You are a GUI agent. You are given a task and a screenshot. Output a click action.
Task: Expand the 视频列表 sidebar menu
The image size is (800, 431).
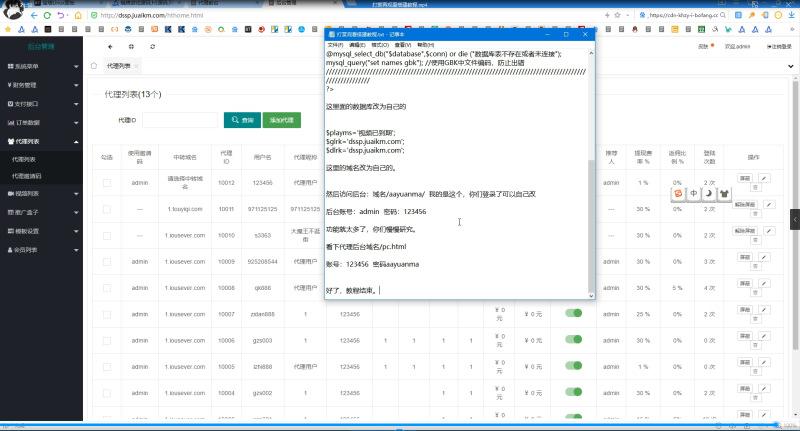click(x=41, y=194)
